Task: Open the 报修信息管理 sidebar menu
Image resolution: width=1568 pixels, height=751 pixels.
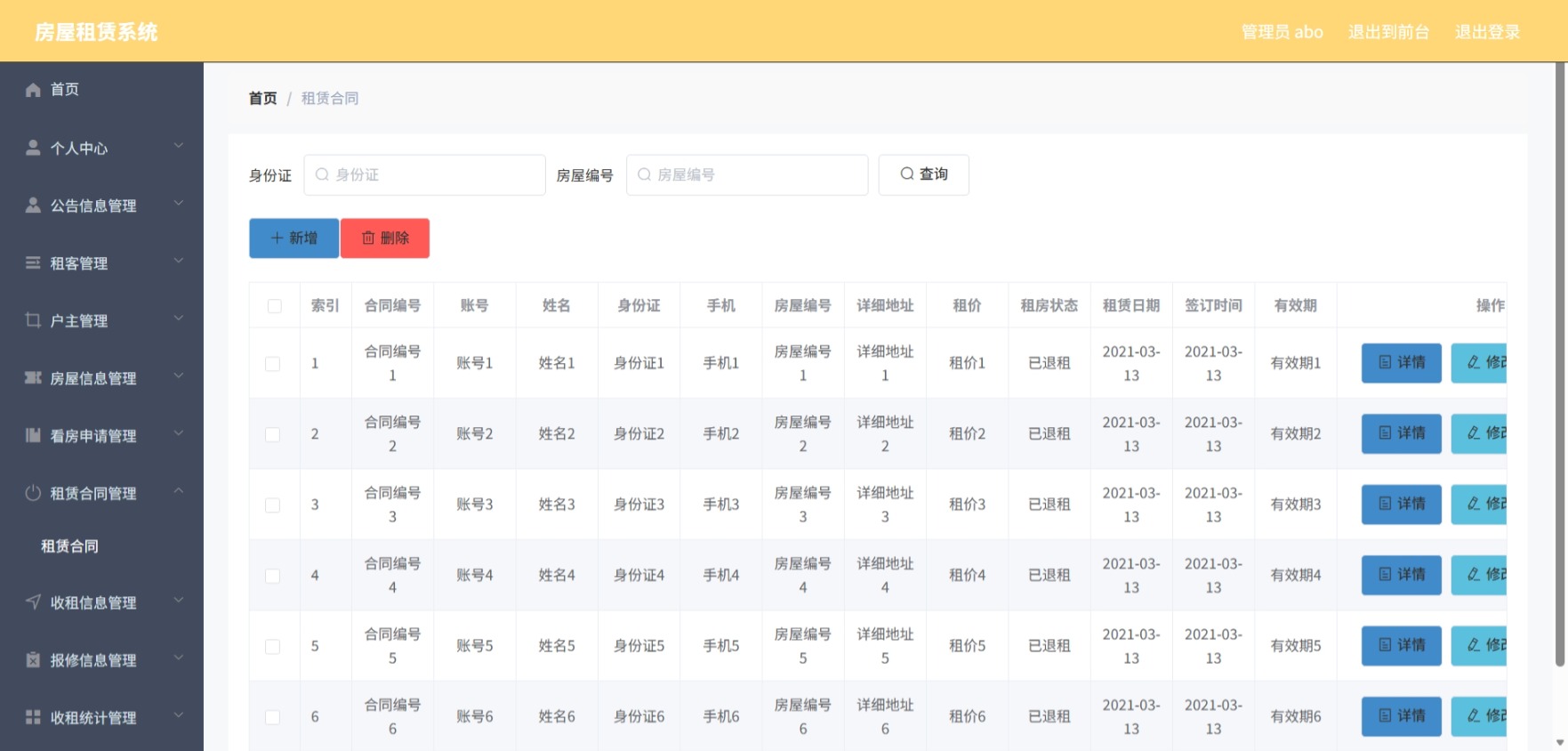Action: tap(101, 660)
